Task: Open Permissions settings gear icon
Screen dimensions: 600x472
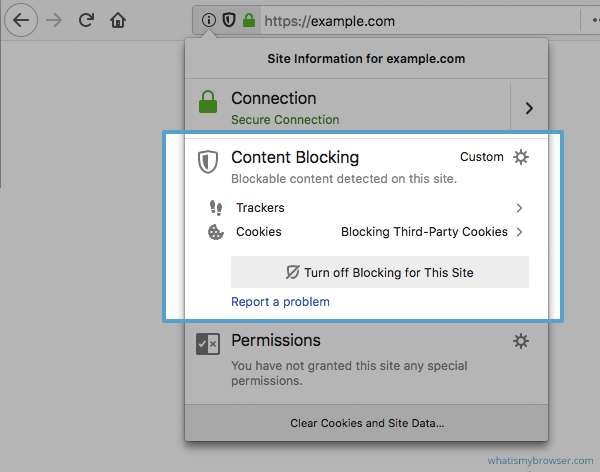Action: pos(520,341)
